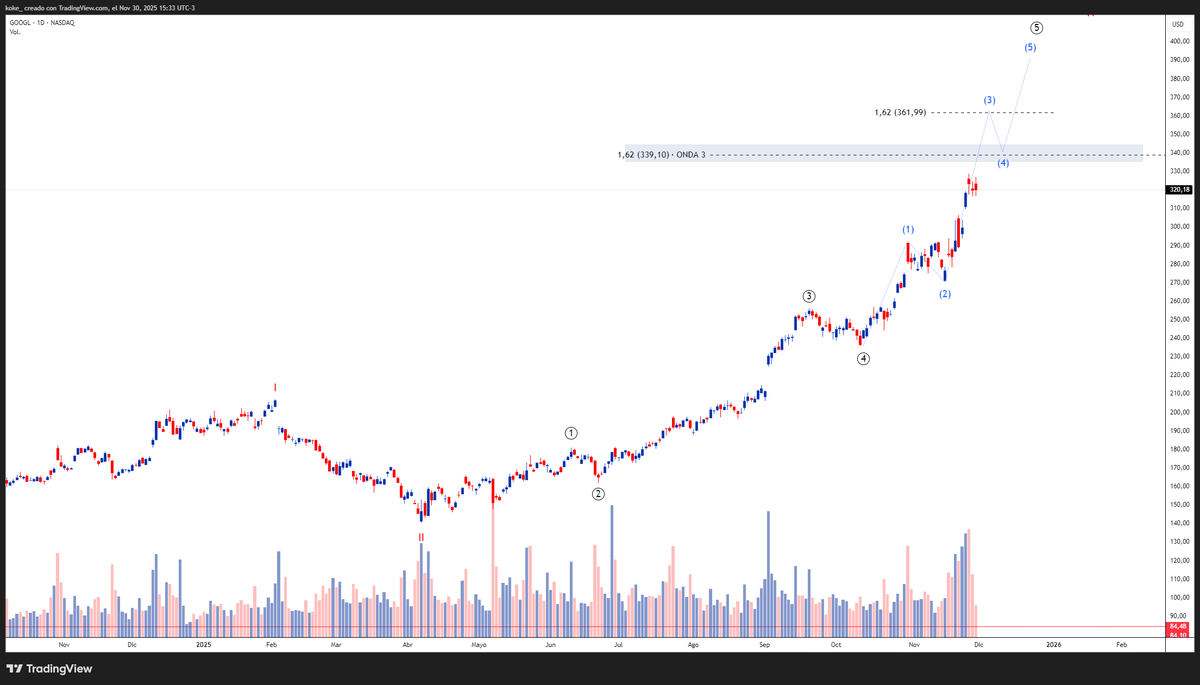Click the Mar label on time axis
Viewport: 1200px width, 685px height.
(x=336, y=646)
